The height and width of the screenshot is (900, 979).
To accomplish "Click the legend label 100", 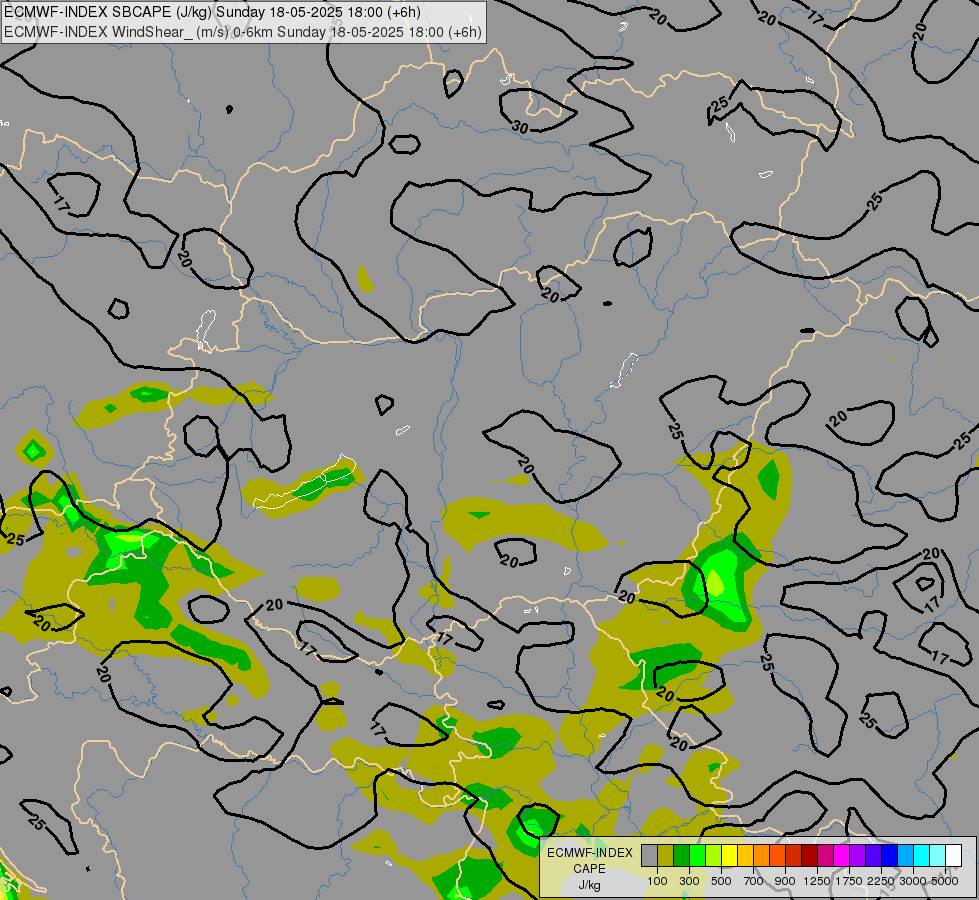I will 657,881.
